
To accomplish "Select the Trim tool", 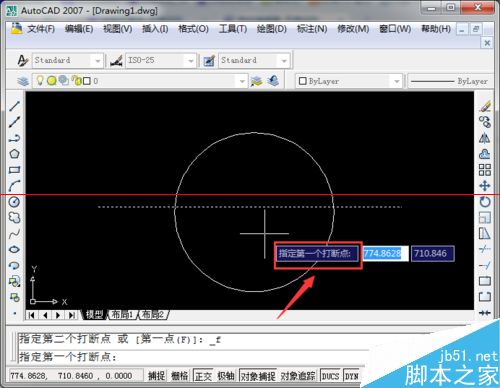I will 485,249.
